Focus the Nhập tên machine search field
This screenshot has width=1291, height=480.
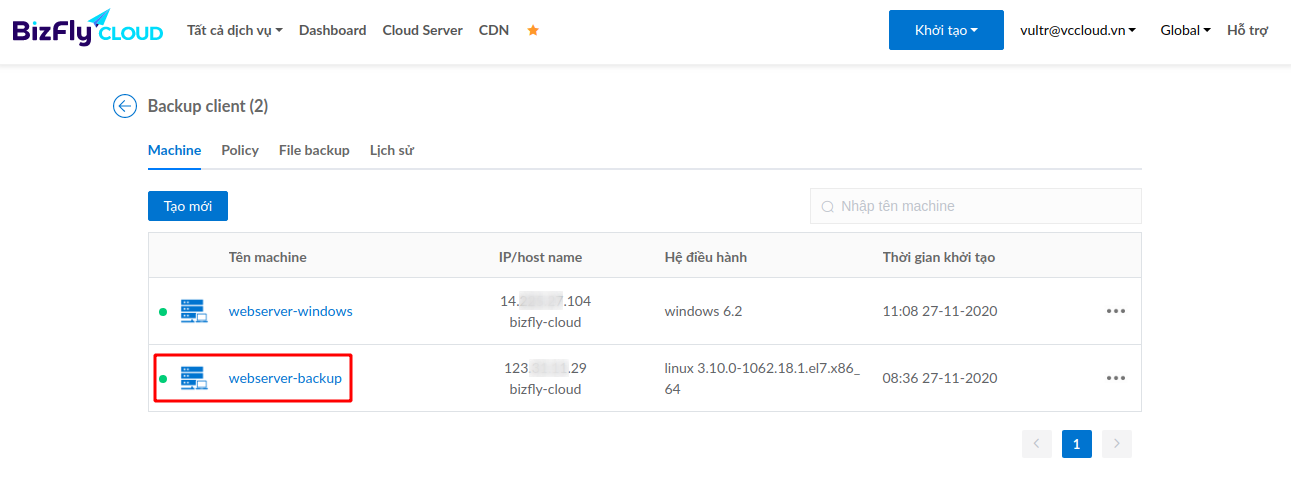976,206
